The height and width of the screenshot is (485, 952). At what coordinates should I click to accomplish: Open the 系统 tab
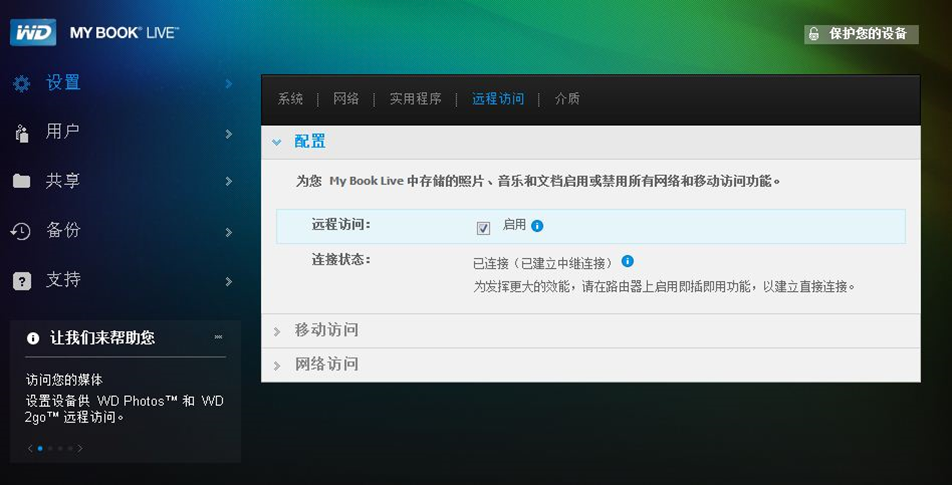(290, 99)
